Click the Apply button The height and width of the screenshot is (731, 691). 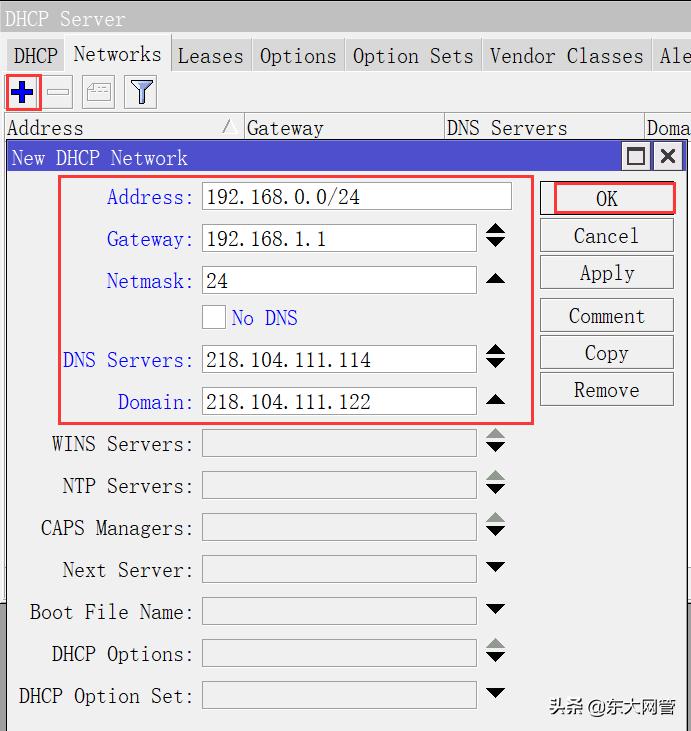pyautogui.click(x=607, y=272)
